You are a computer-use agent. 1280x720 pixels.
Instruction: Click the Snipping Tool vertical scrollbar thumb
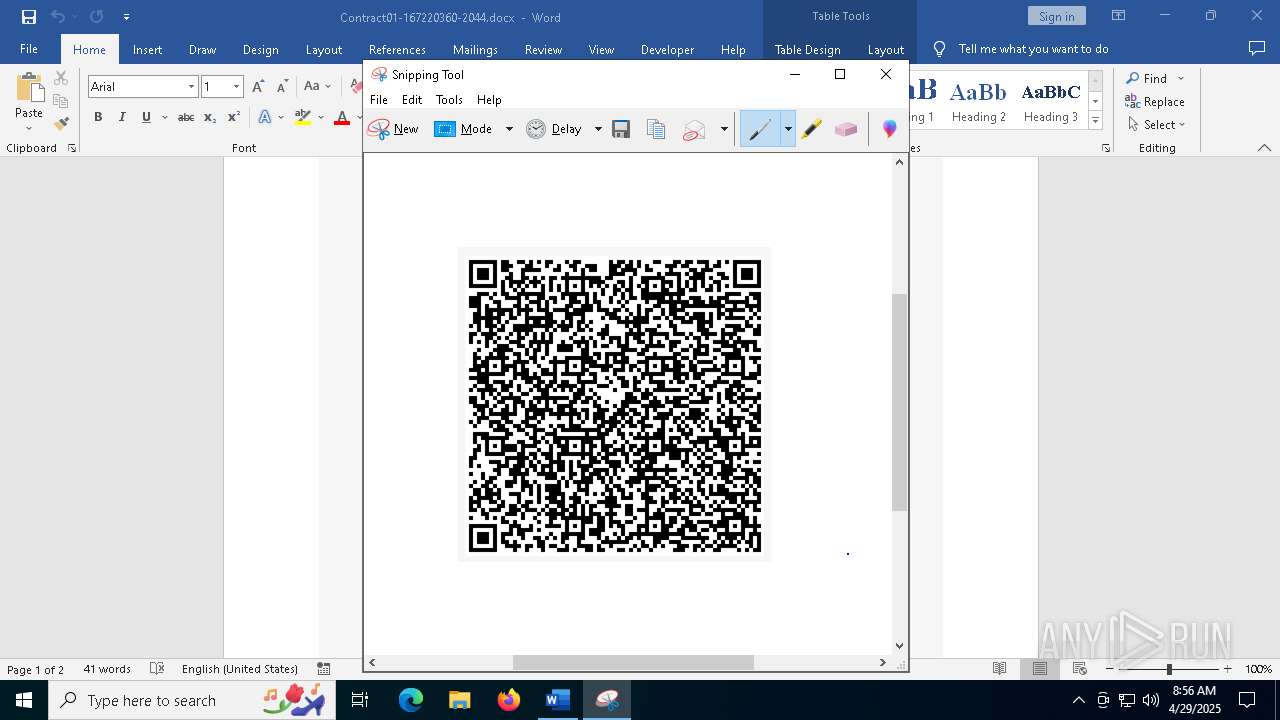coord(899,402)
